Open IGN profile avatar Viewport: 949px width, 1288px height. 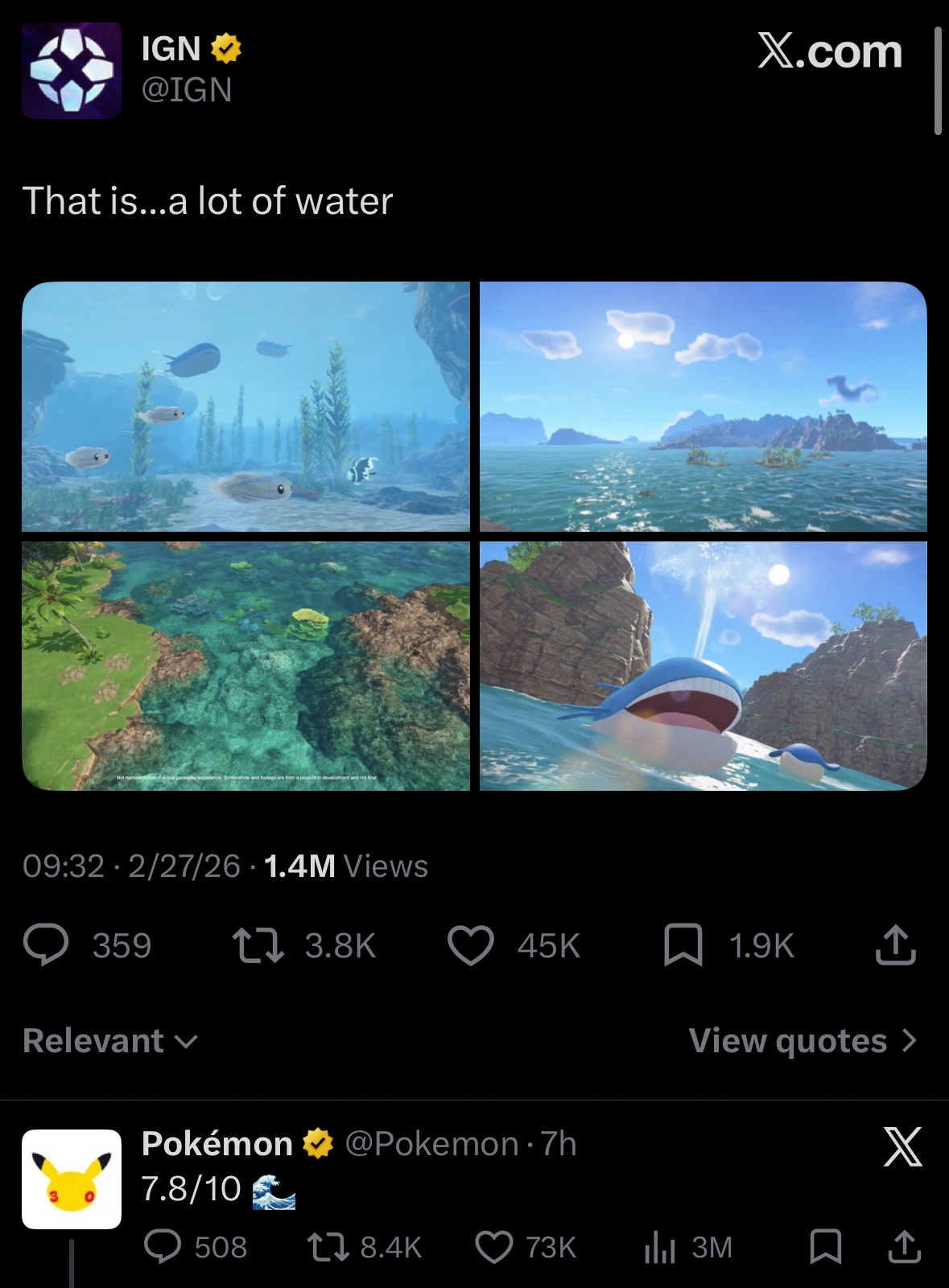(72, 71)
